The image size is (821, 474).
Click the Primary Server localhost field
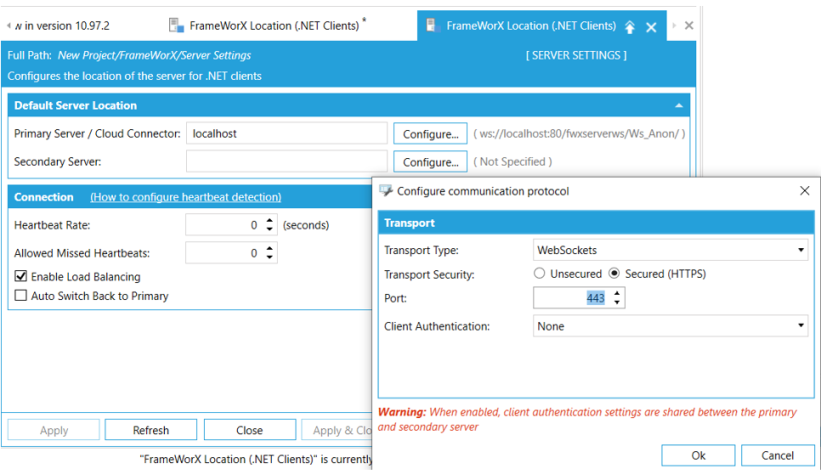pos(286,134)
